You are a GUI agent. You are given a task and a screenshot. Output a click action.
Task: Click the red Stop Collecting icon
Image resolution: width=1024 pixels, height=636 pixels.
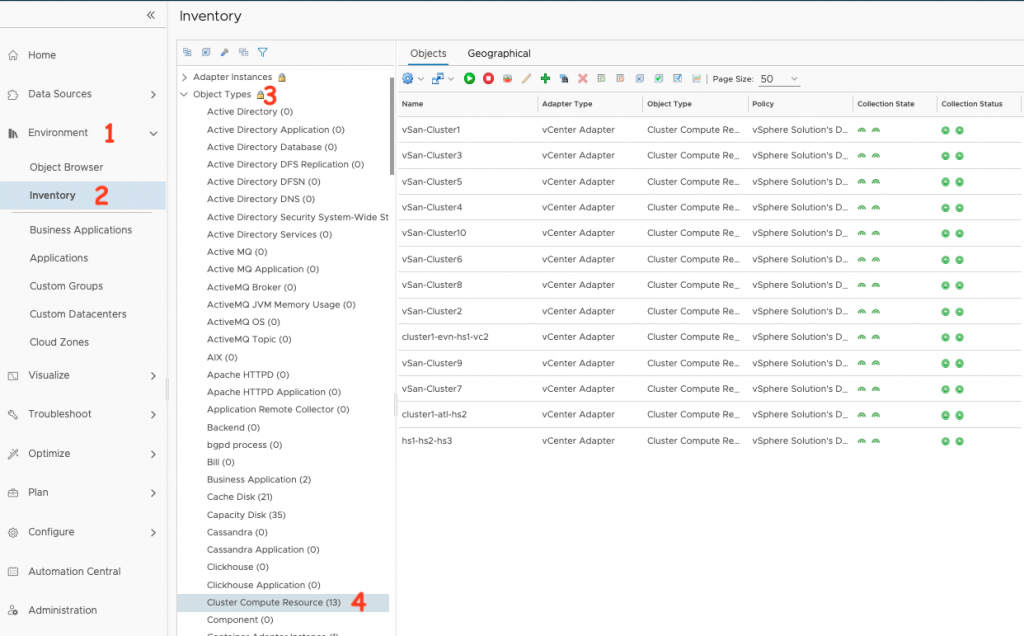pos(488,79)
